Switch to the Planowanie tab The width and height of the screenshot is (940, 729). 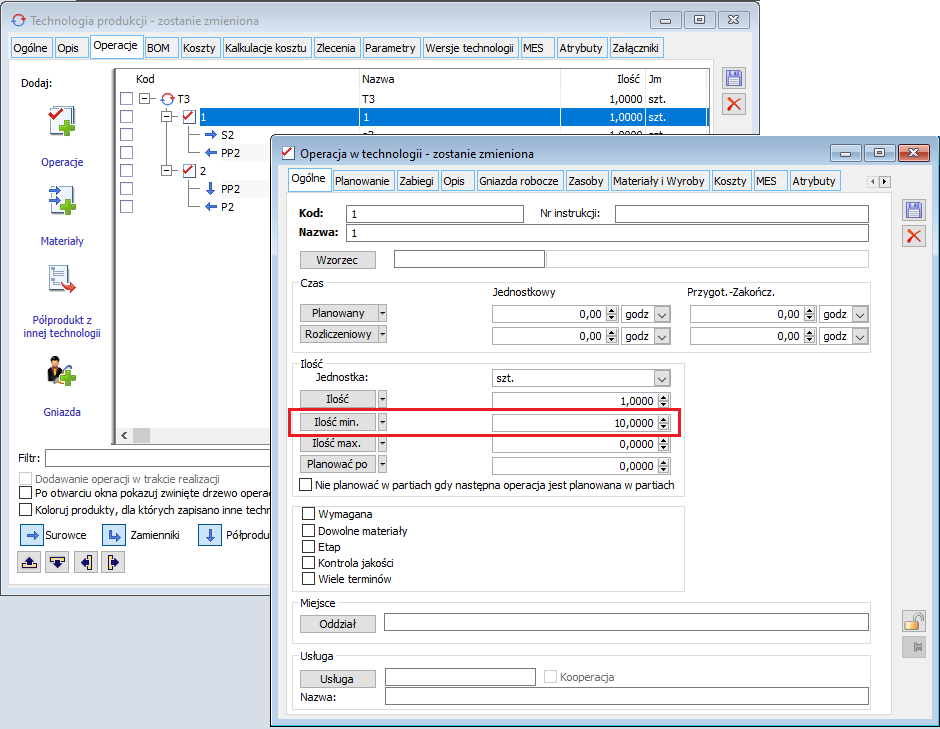[x=362, y=181]
